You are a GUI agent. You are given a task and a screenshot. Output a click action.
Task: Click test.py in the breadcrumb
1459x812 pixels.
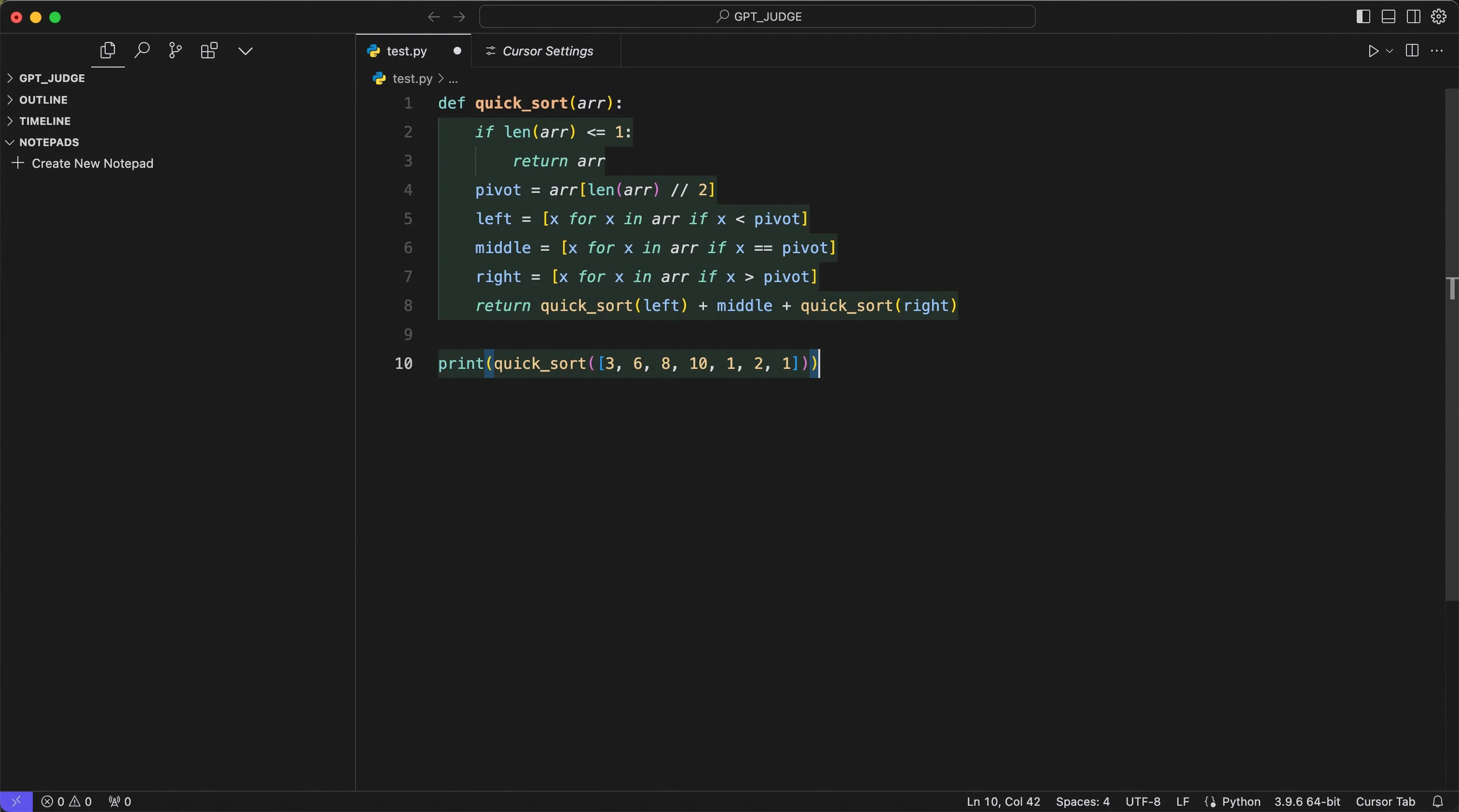coord(413,79)
